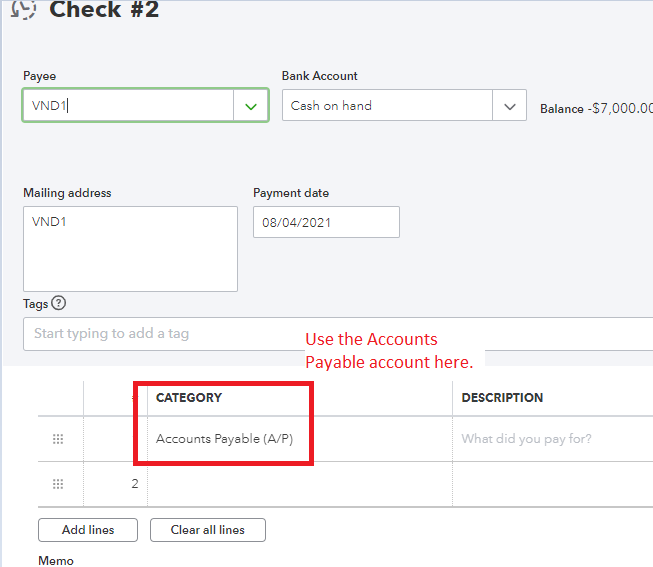
Task: Select the Payment date field
Action: (x=326, y=222)
